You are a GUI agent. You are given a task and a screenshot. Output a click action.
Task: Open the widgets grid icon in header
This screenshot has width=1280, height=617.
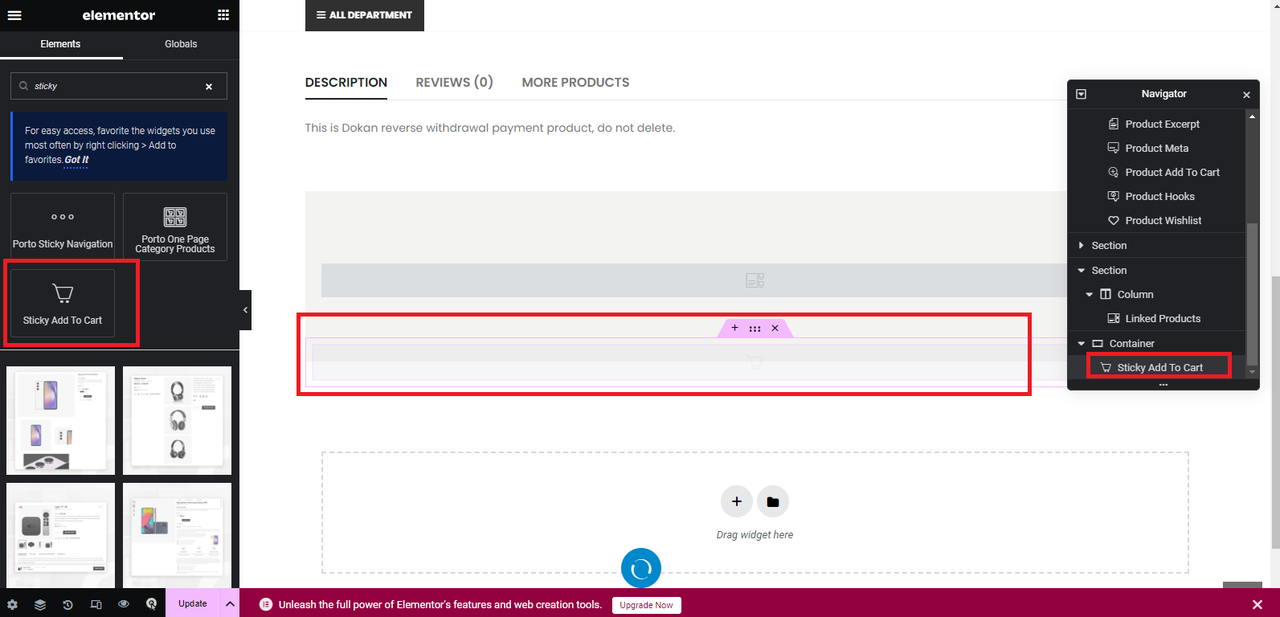click(223, 15)
